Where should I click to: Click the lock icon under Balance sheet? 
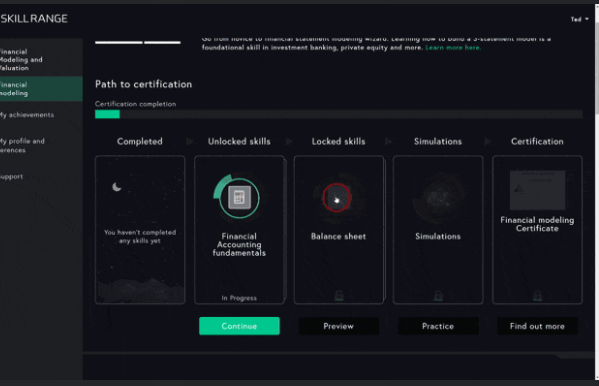click(339, 295)
